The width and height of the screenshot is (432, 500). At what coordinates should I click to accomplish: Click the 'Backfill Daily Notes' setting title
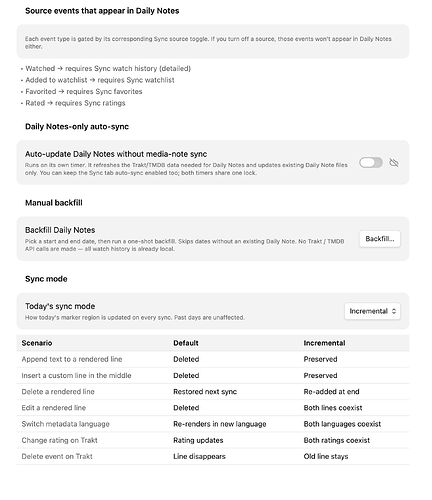tap(60, 230)
